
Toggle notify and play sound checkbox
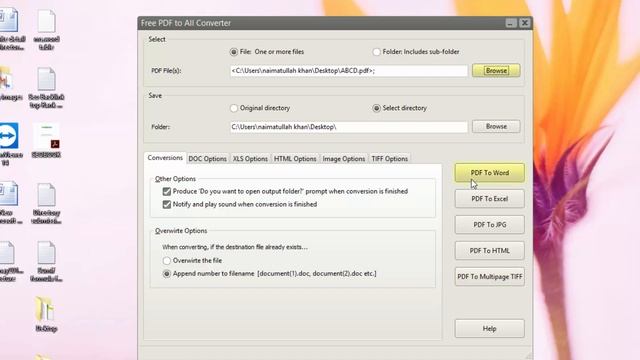[167, 204]
